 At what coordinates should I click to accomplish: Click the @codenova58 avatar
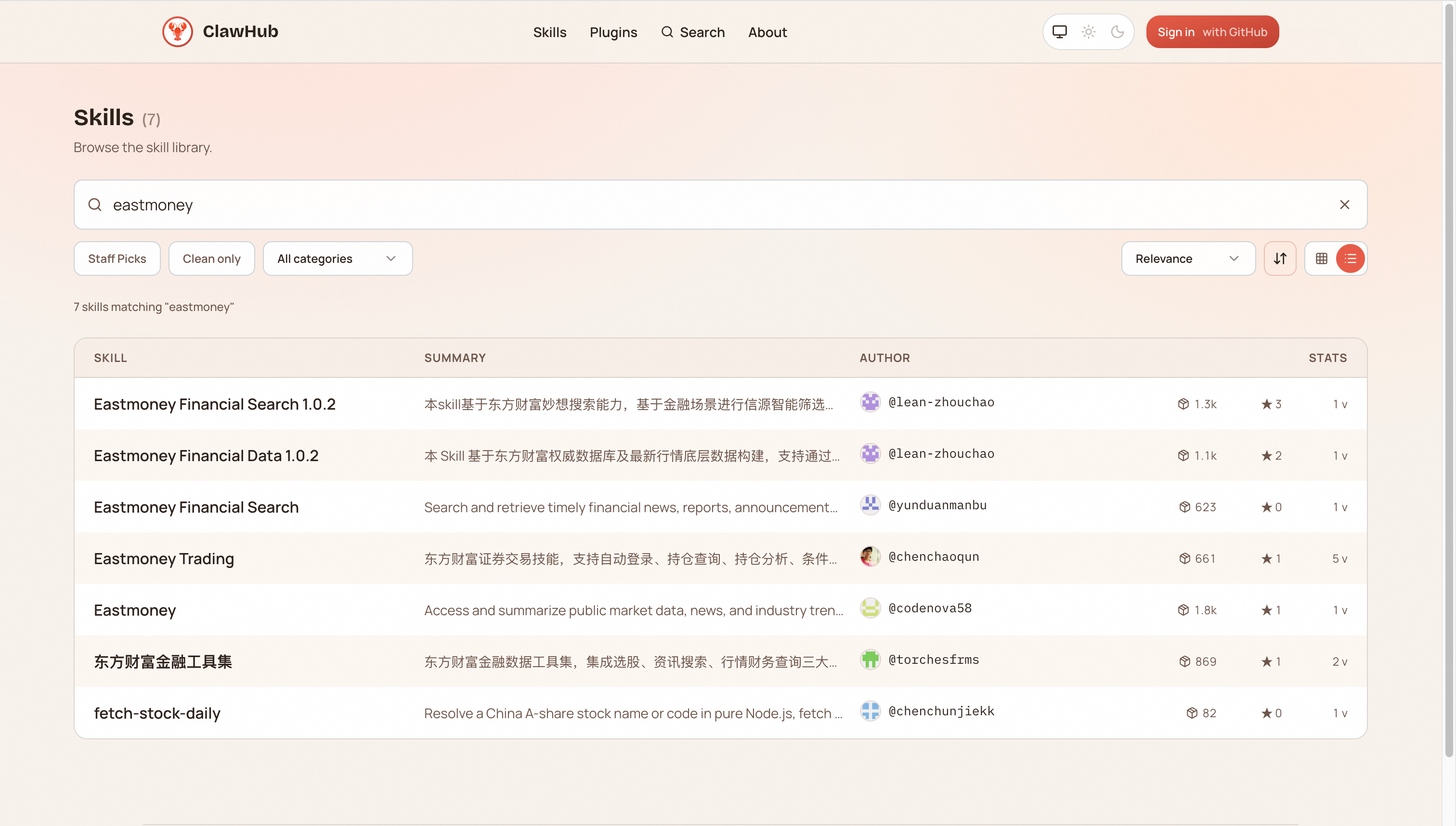click(870, 608)
